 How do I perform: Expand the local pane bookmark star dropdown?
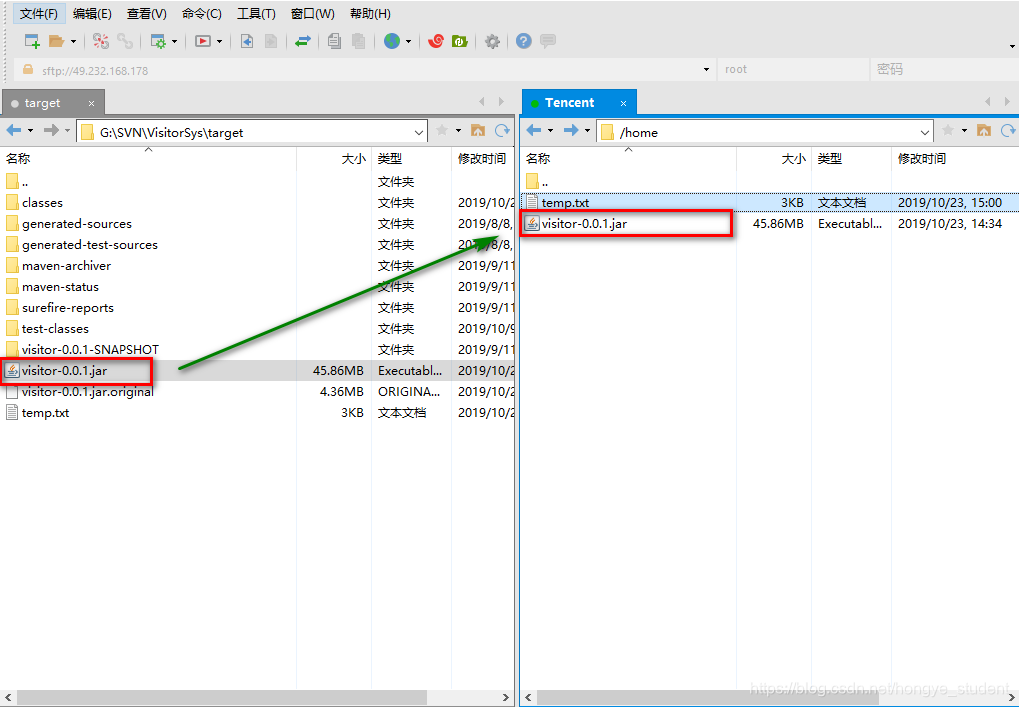pyautogui.click(x=458, y=131)
